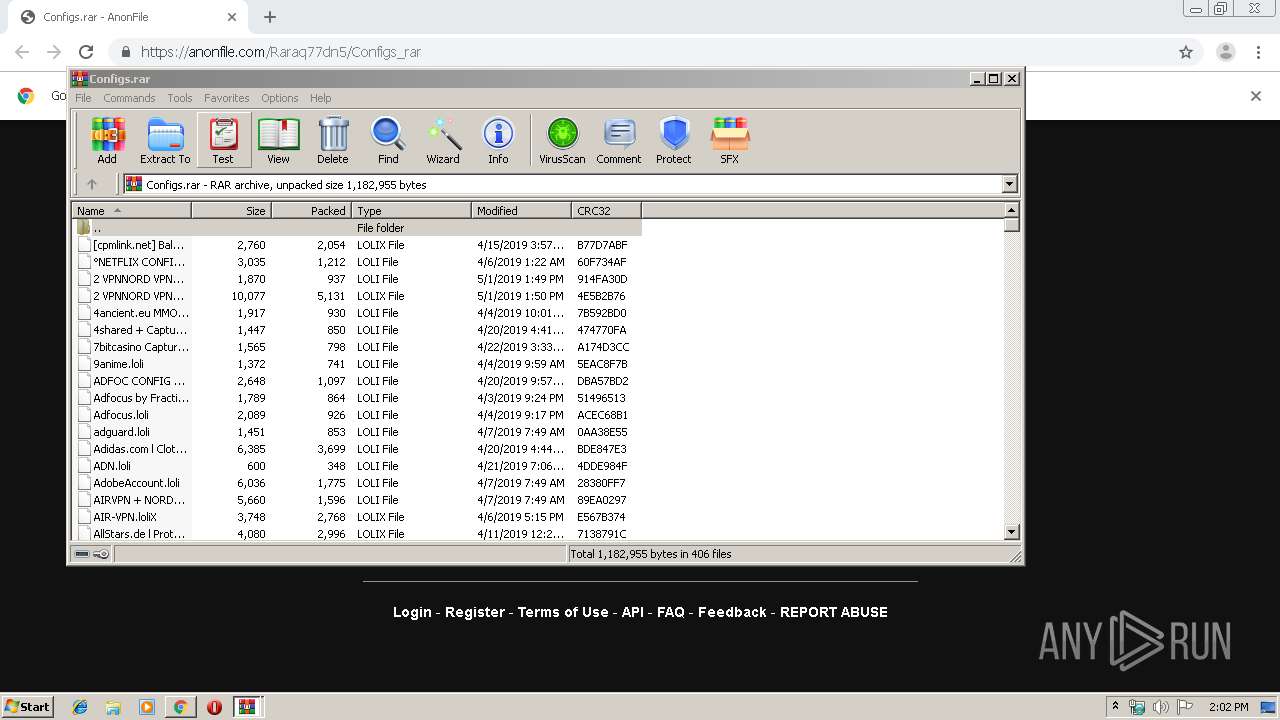Open the Windows Start menu

[28, 707]
